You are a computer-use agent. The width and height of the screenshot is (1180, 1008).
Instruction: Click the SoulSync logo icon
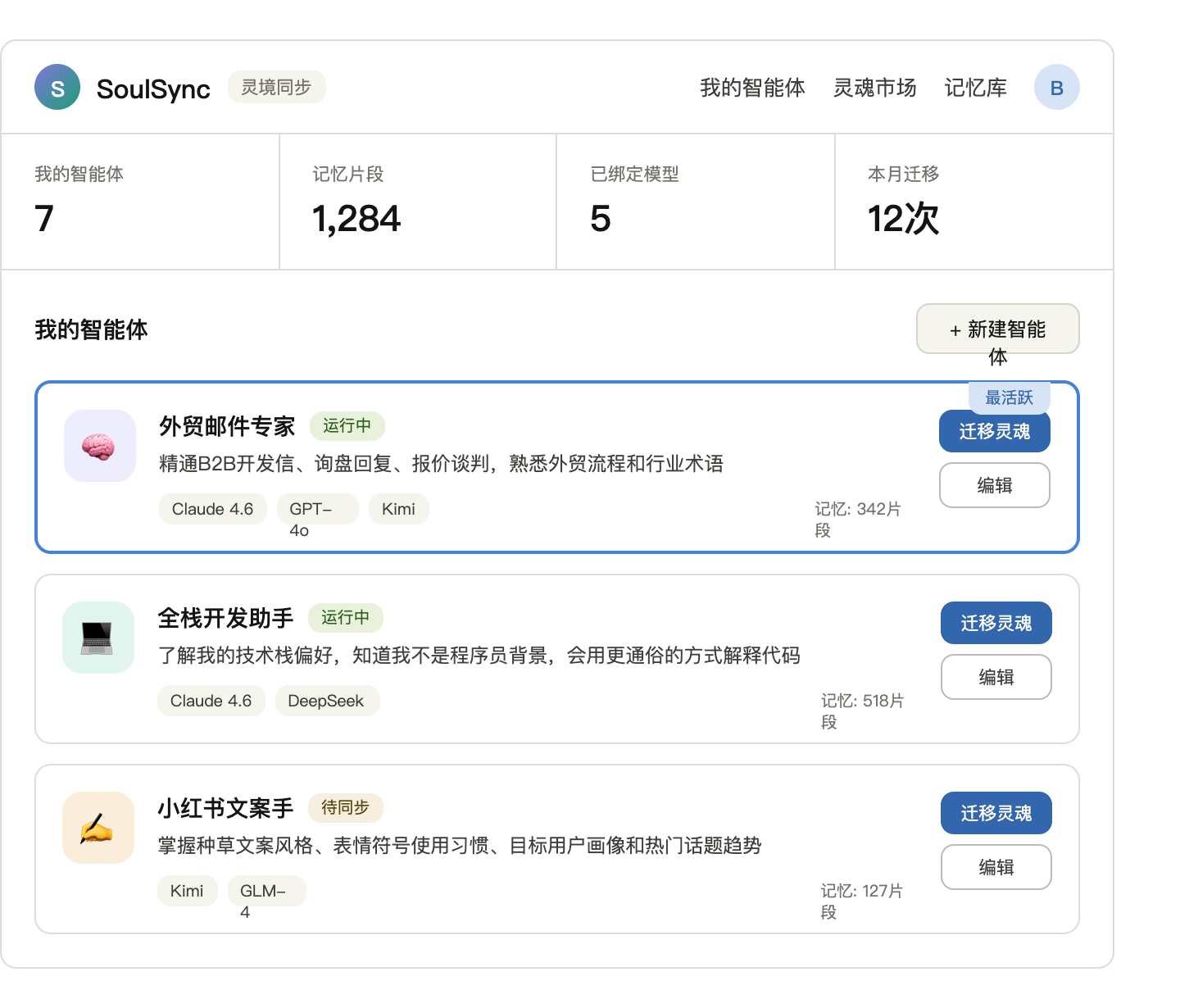pos(57,88)
